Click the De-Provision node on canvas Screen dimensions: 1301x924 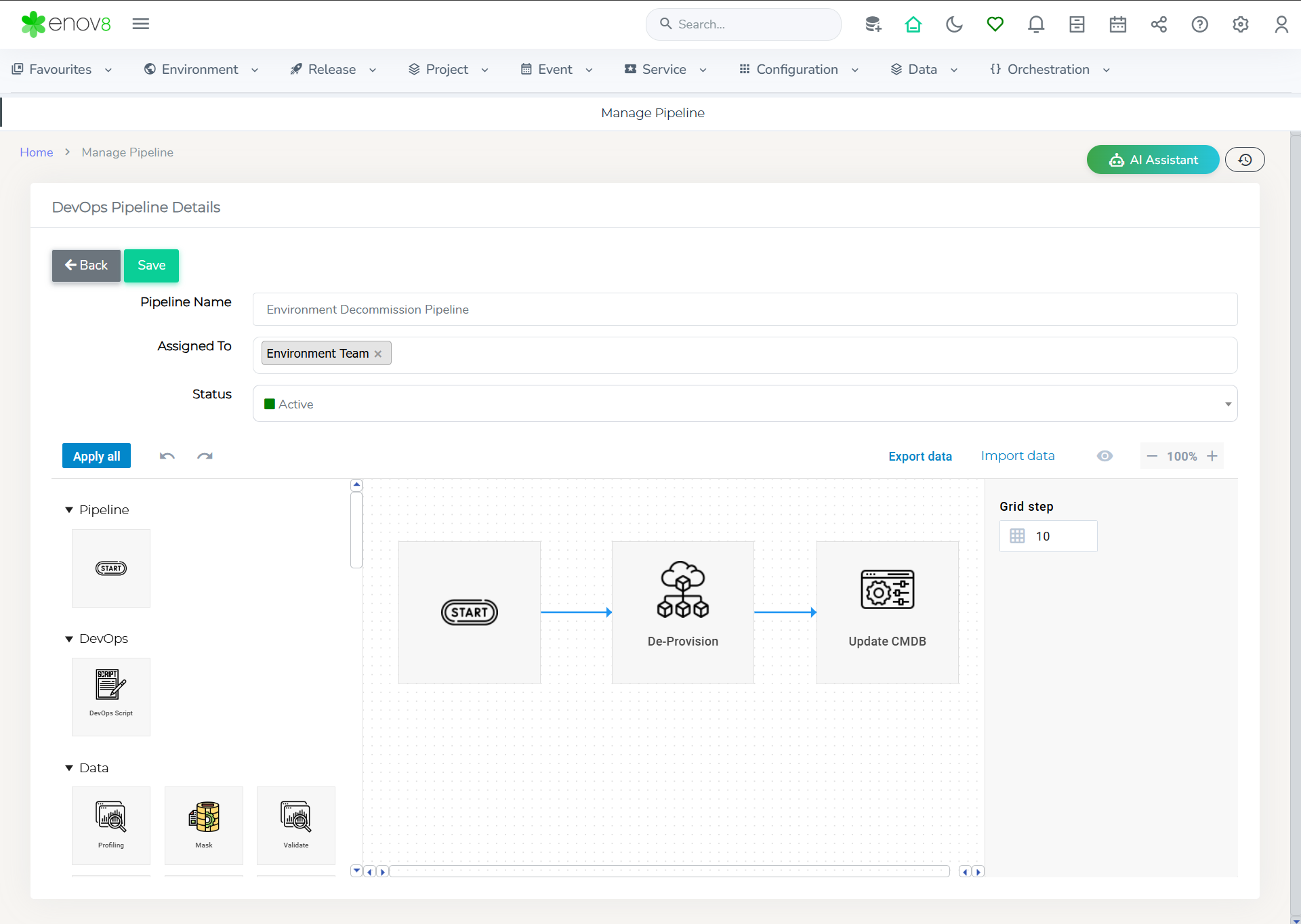point(682,611)
